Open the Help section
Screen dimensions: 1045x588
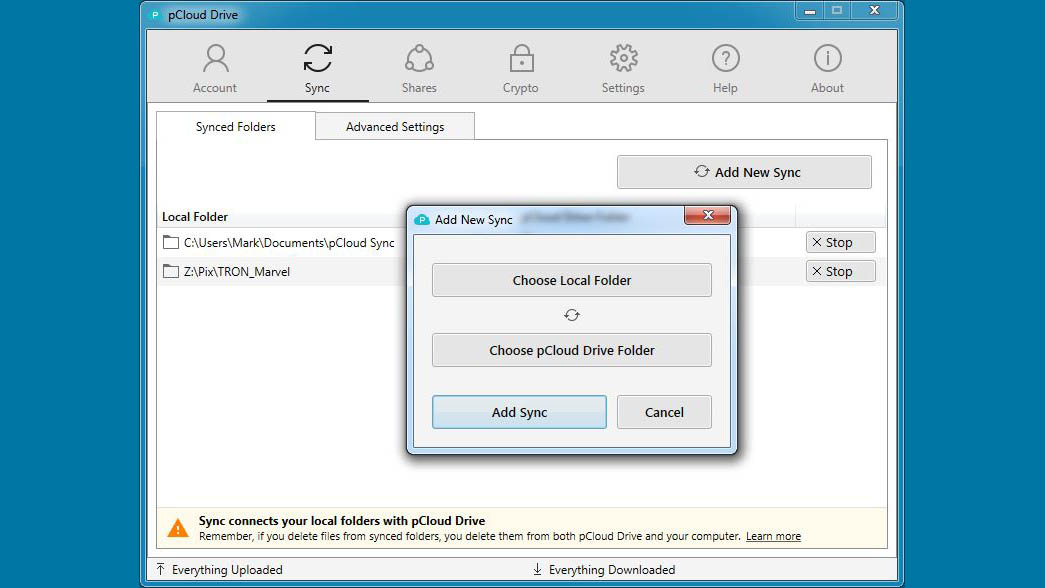725,69
